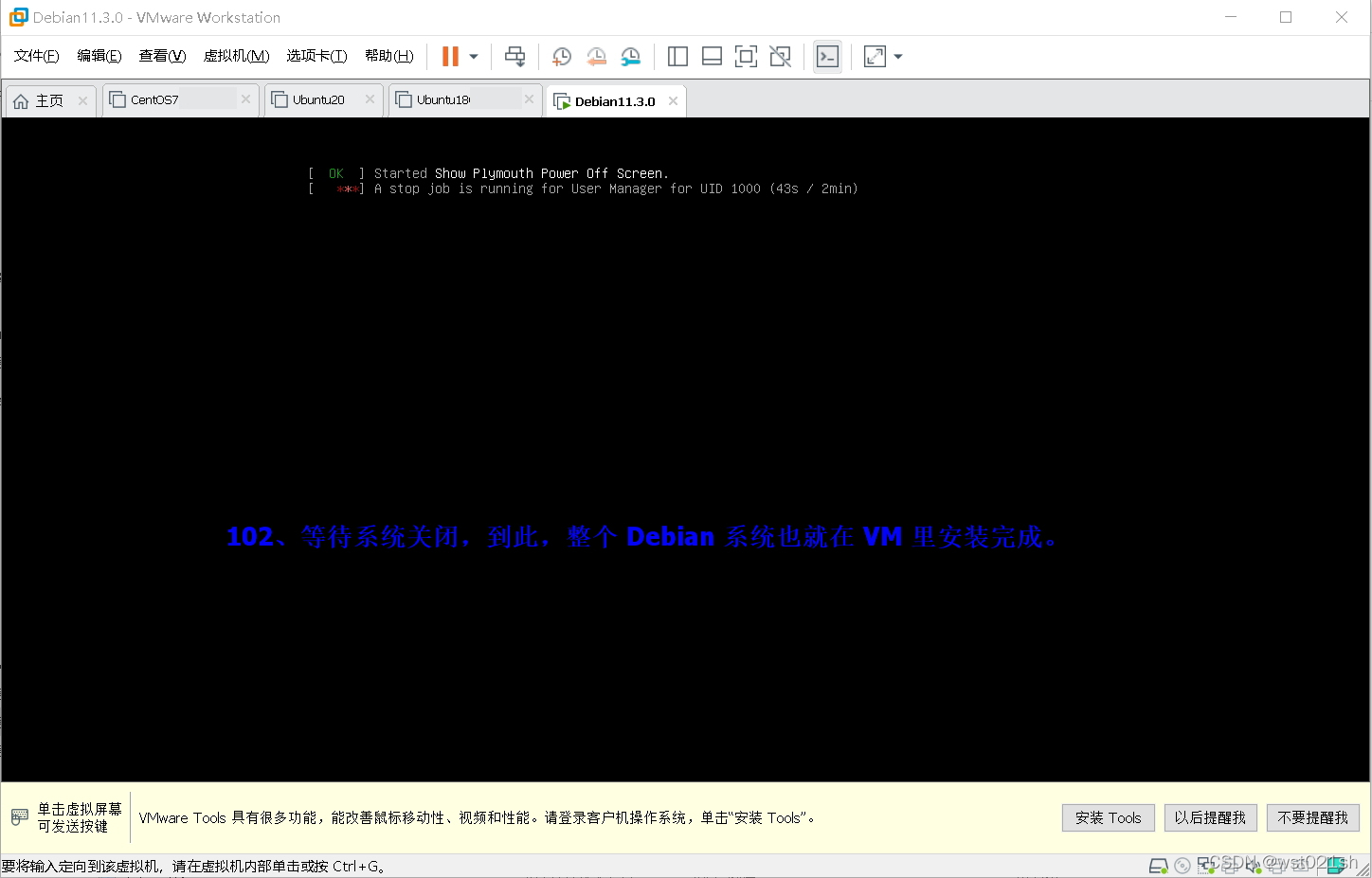The height and width of the screenshot is (878, 1372).
Task: Expand the power options dropdown arrow
Action: coord(474,57)
